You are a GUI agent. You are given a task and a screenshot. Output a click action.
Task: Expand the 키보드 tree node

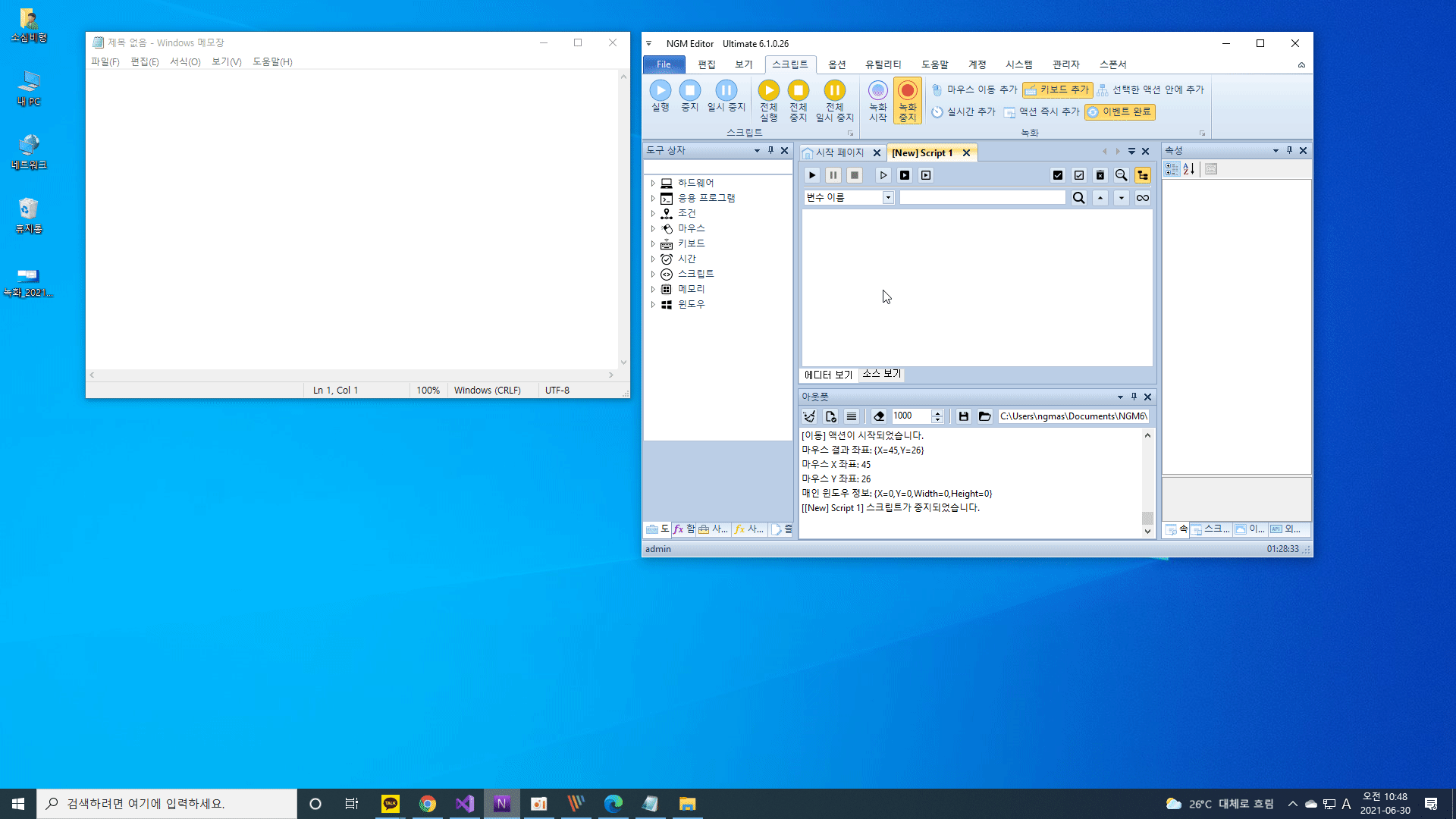(653, 243)
